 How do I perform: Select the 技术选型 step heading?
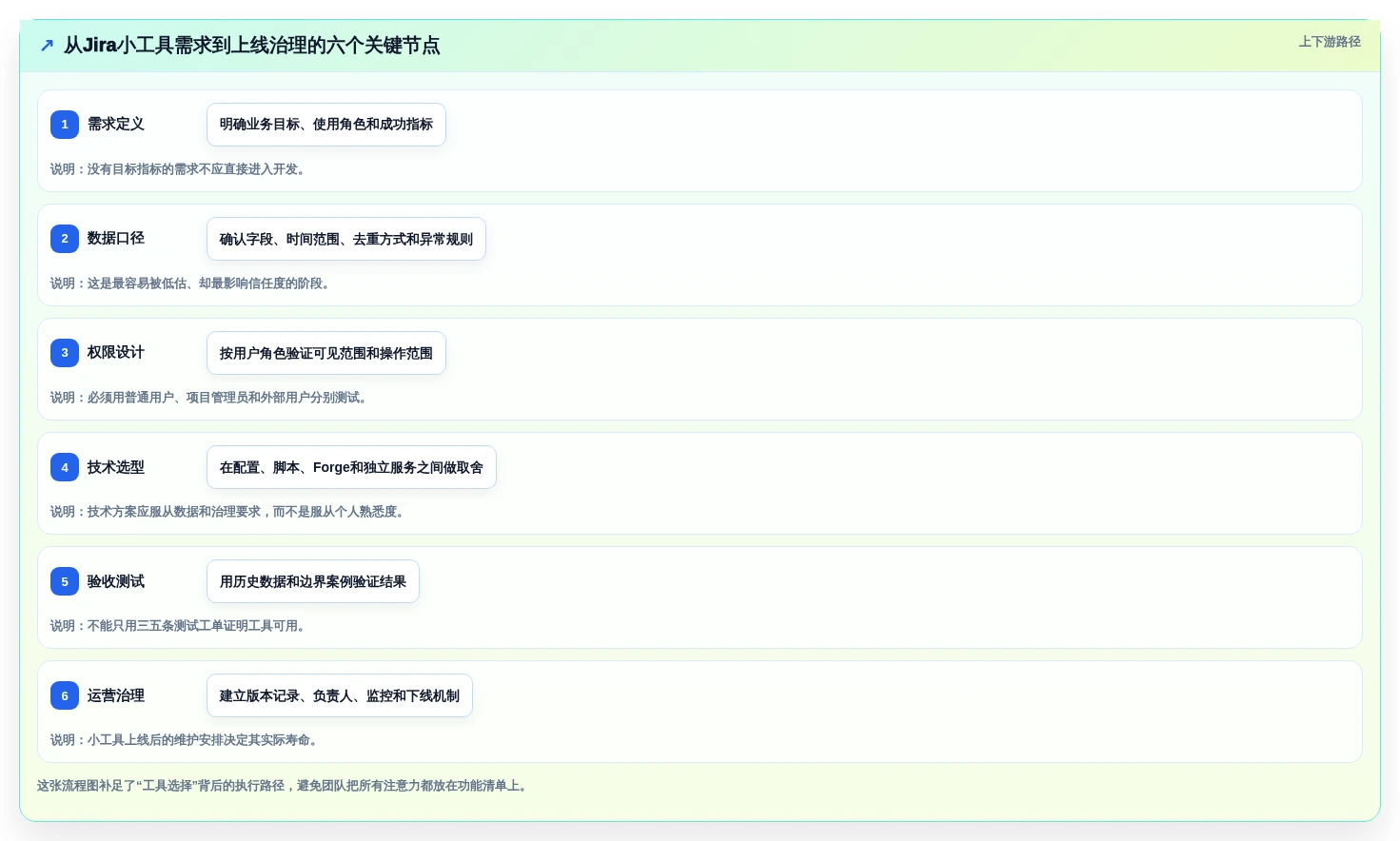[116, 467]
